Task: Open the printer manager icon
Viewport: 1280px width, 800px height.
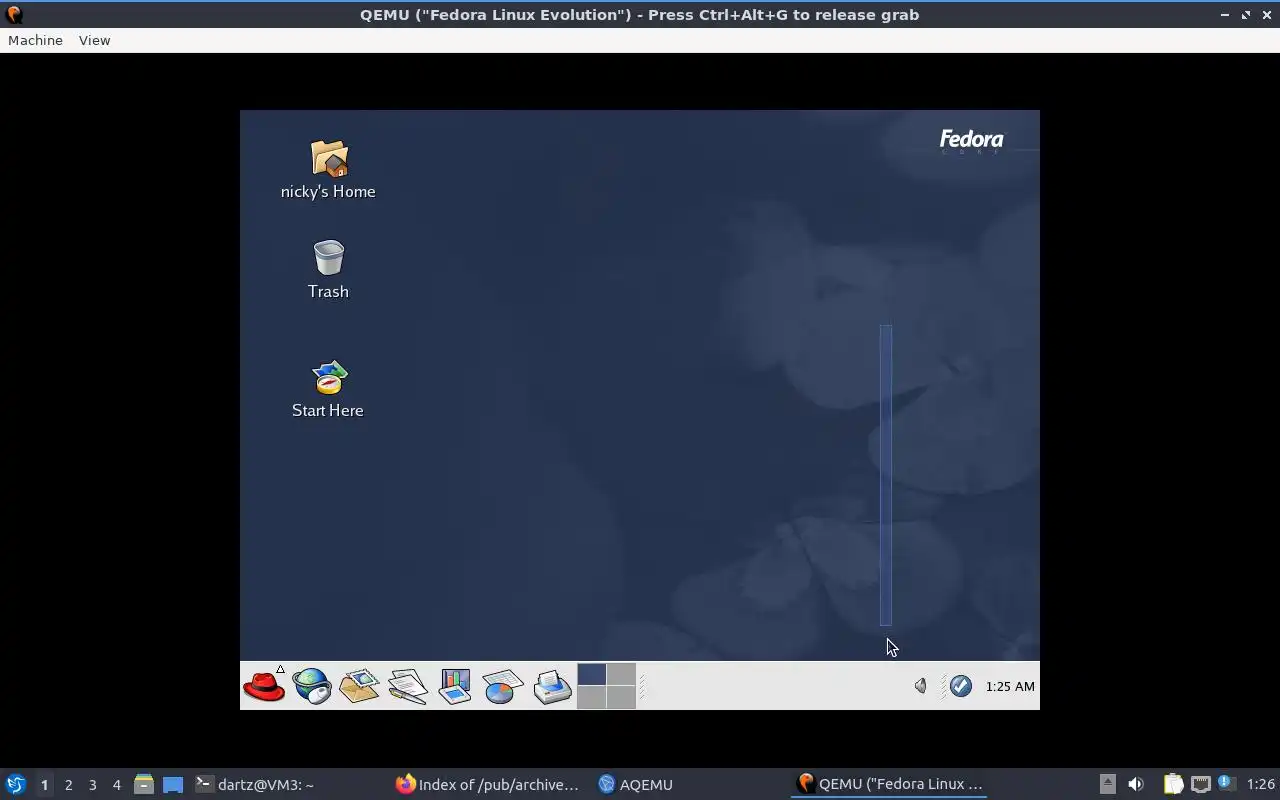Action: [x=552, y=686]
